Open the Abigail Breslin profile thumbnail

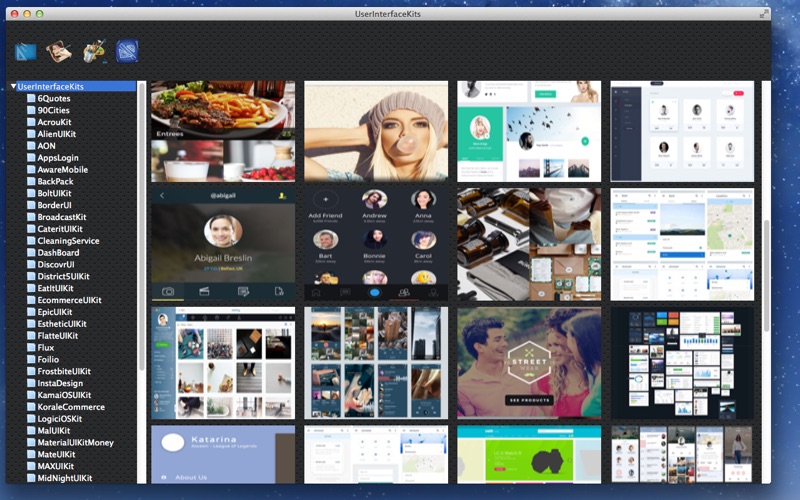click(x=223, y=244)
